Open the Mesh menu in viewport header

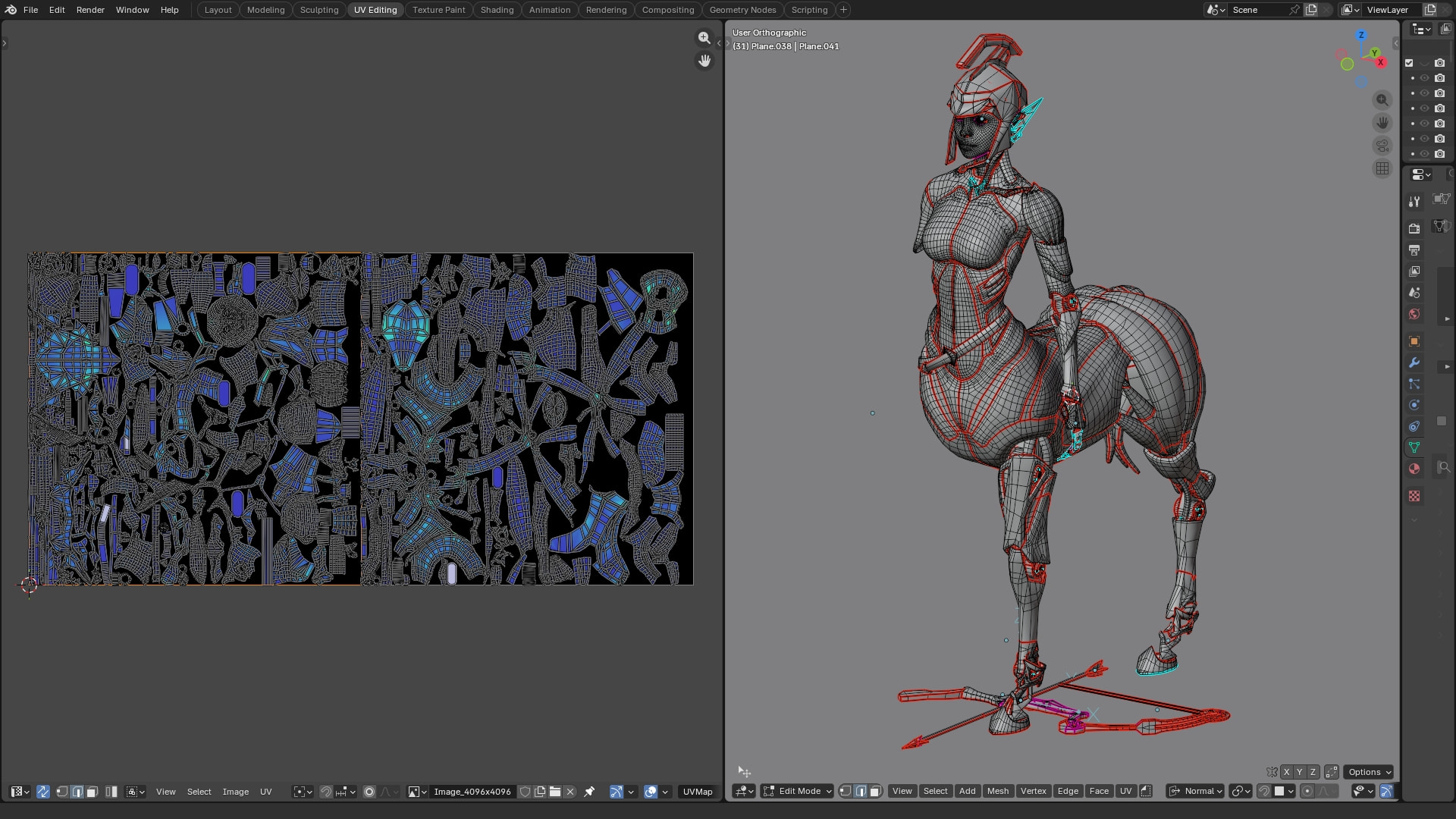(x=997, y=791)
